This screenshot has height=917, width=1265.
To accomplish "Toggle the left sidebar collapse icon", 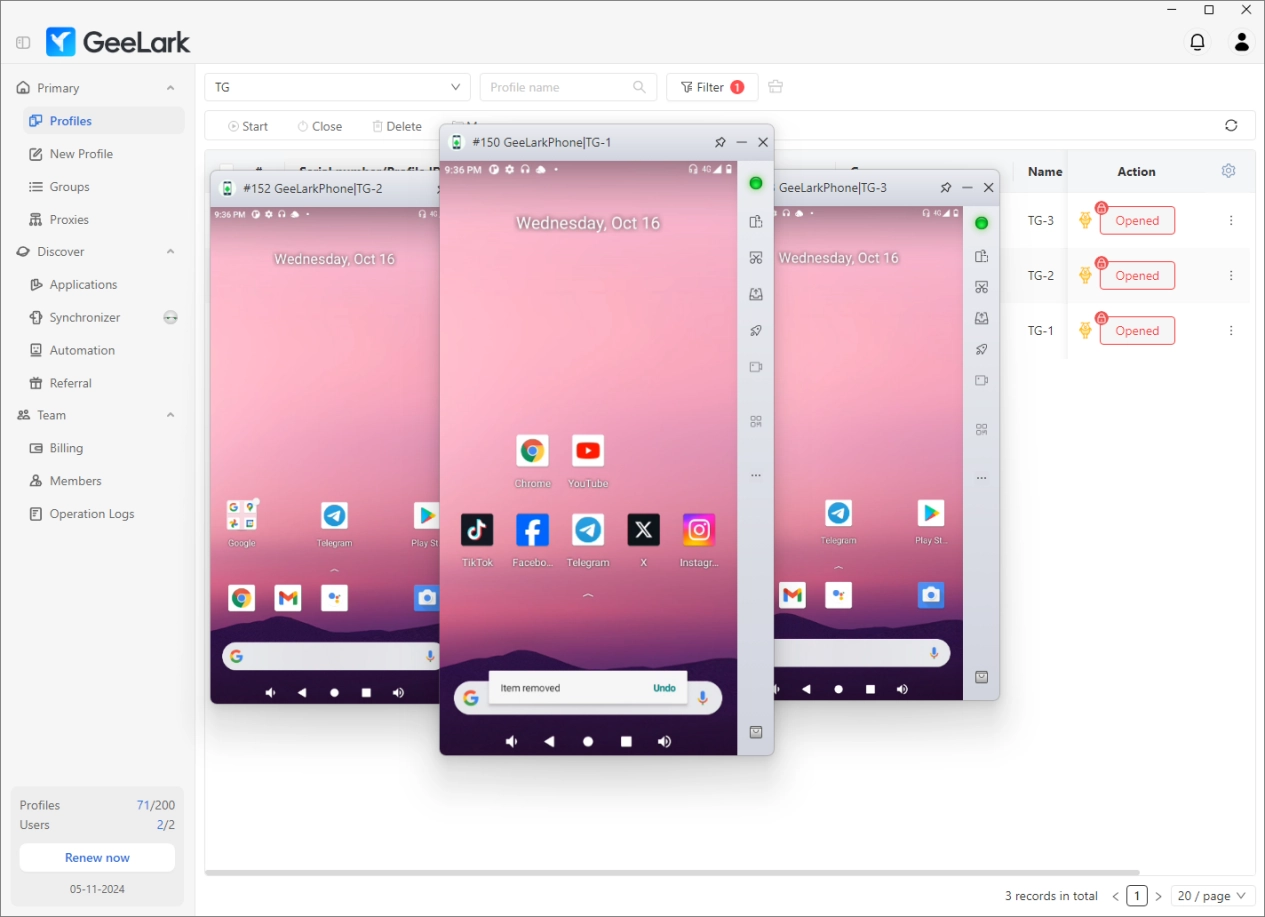I will point(23,43).
